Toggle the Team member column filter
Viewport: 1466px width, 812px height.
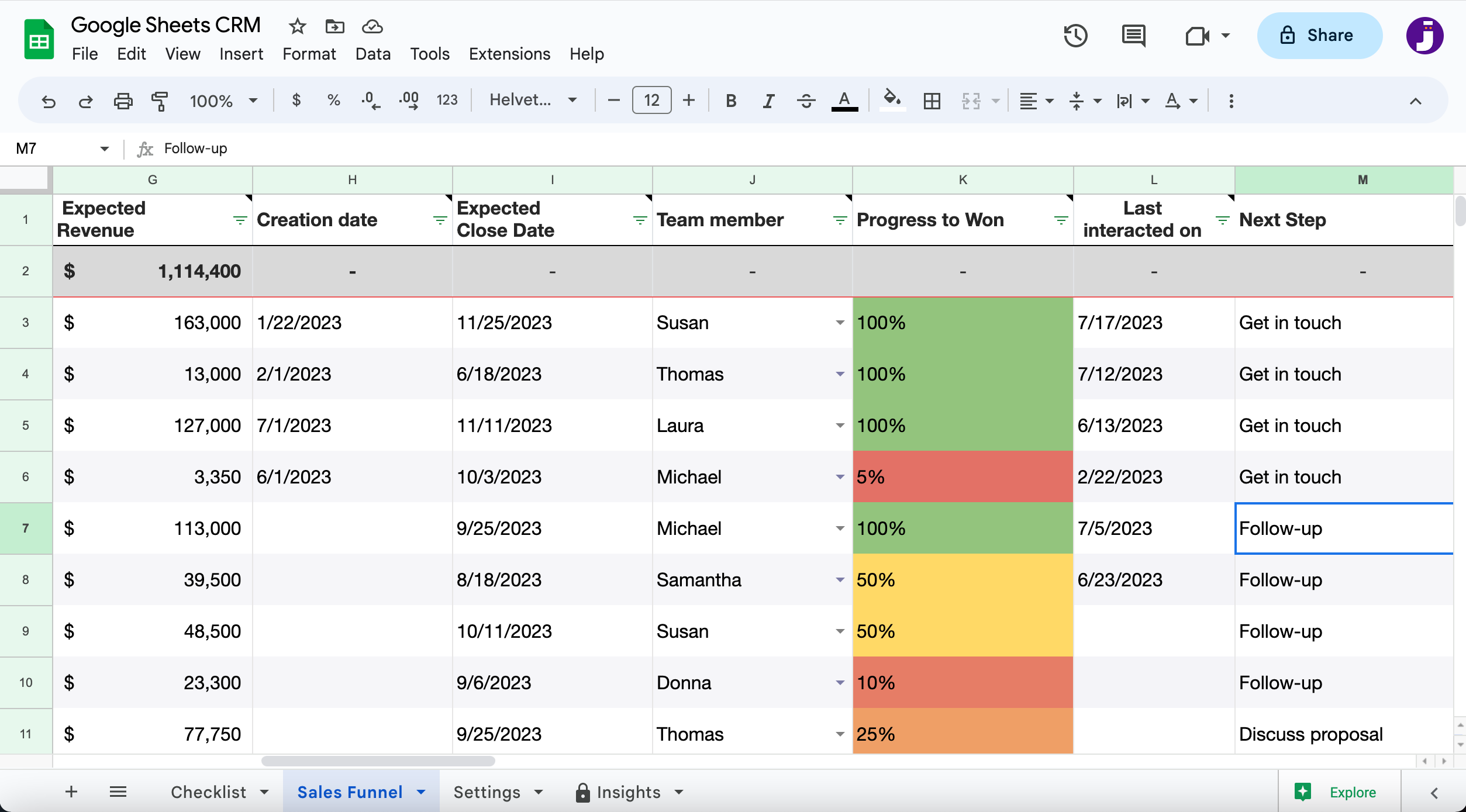840,220
